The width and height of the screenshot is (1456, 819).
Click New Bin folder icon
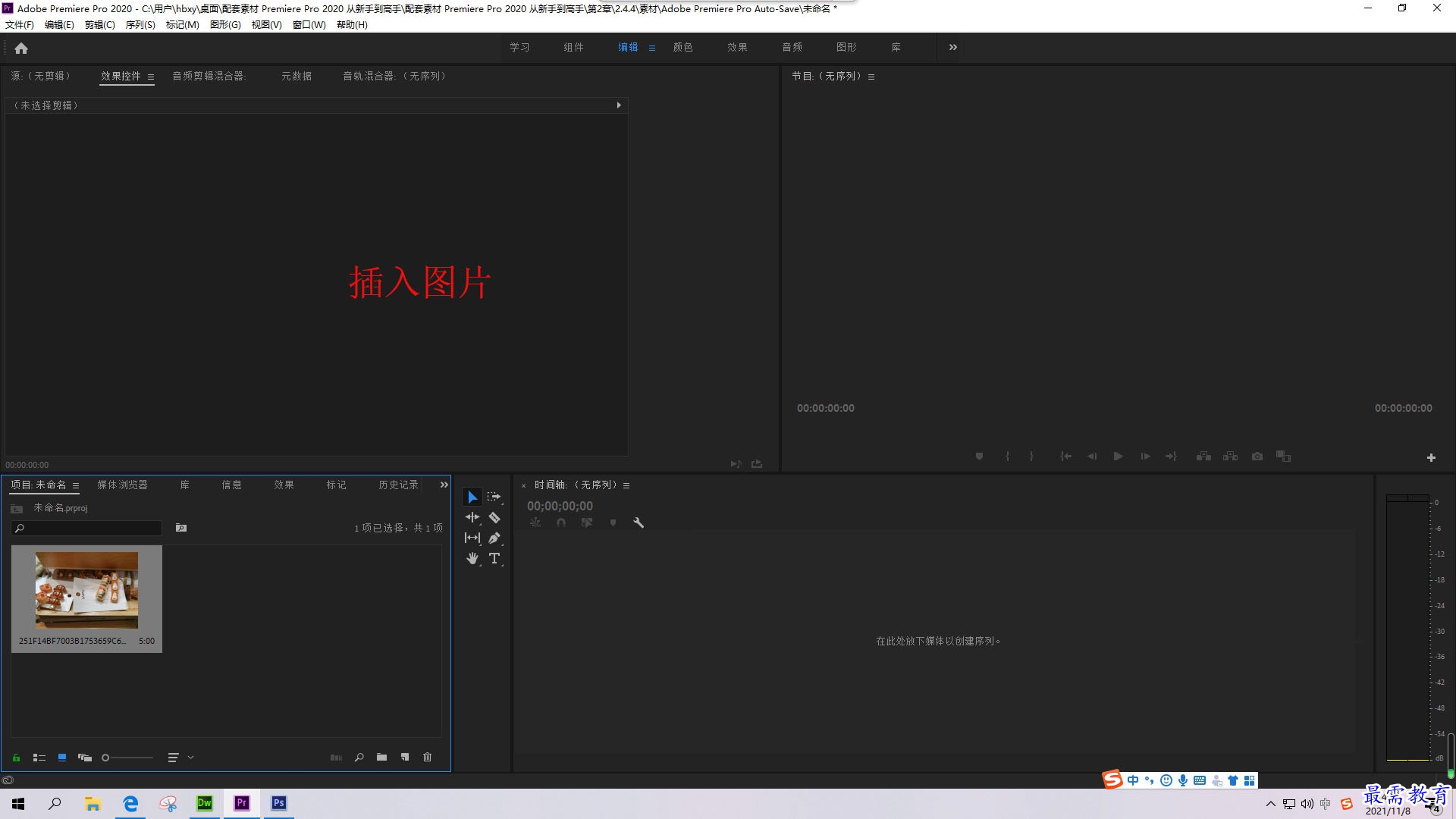pos(381,757)
